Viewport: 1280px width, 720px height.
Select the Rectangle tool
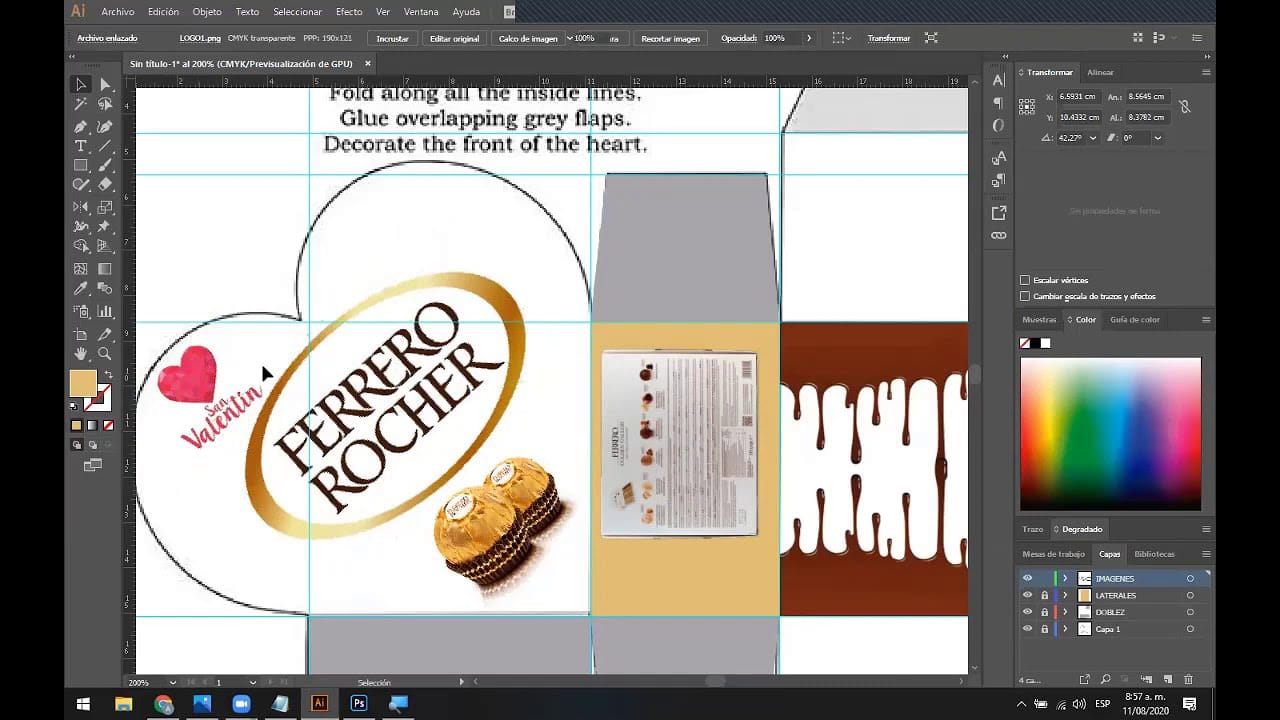point(81,166)
